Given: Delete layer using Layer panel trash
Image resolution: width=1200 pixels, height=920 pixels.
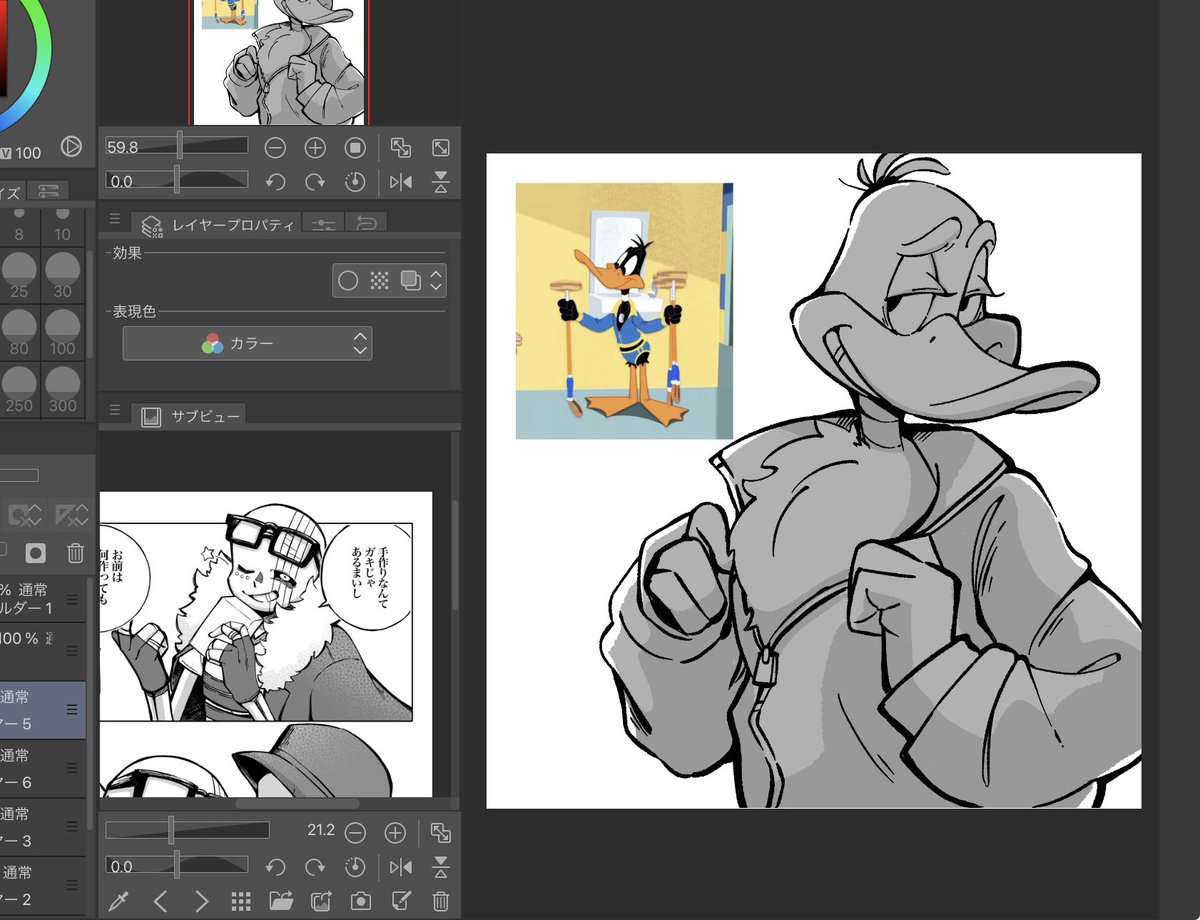Looking at the screenshot, I should [x=75, y=552].
